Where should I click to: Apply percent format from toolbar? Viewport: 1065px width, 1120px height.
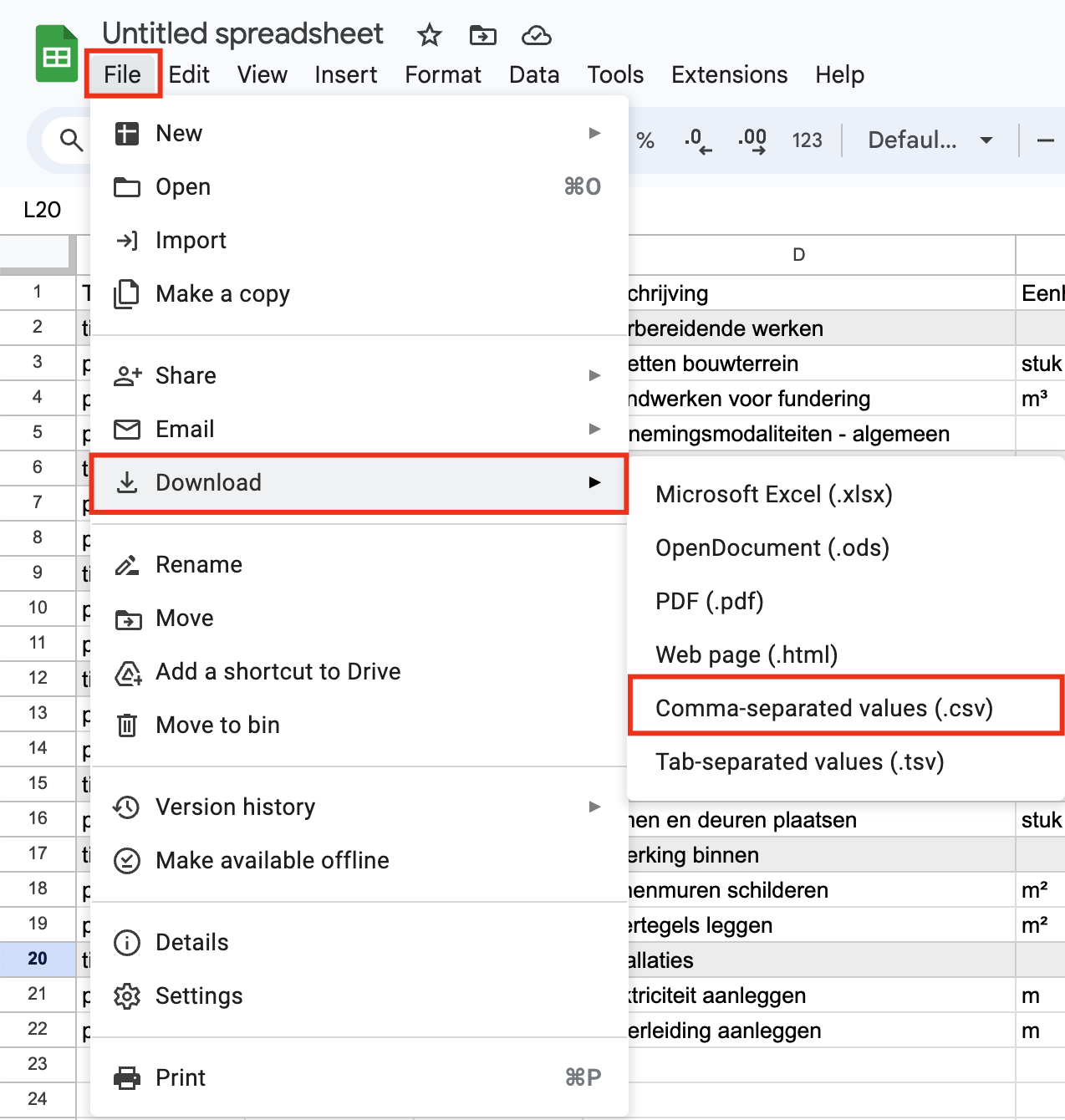[x=645, y=140]
